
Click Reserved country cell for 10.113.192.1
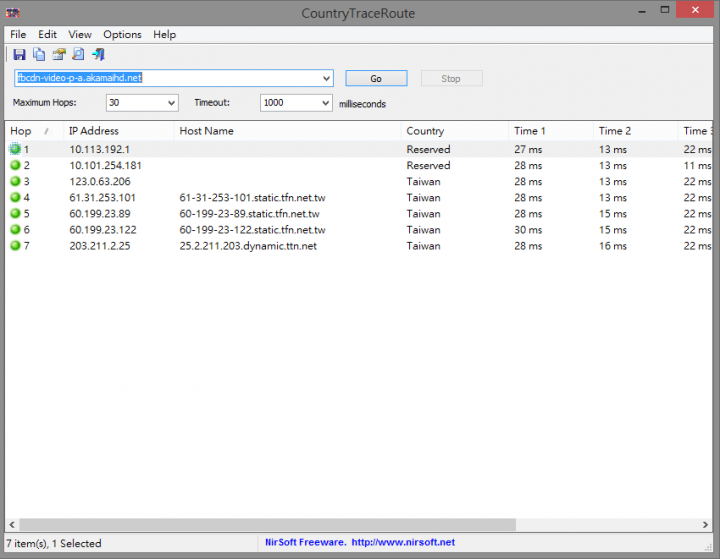coord(428,150)
